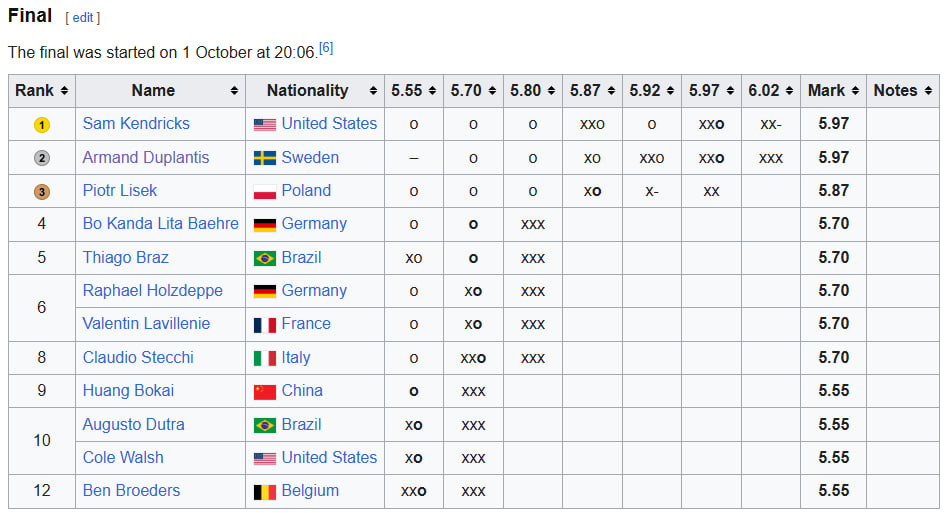The width and height of the screenshot is (947, 513).
Task: Follow citation reference [6]
Action: coord(326,47)
